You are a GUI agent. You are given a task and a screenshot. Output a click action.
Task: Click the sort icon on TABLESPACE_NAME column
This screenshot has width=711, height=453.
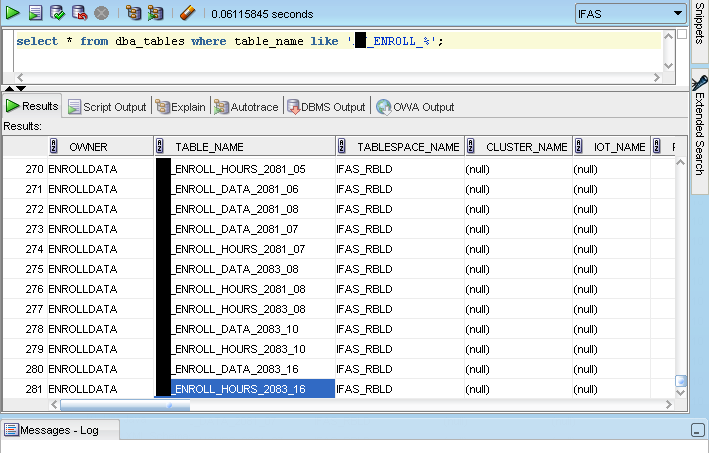tap(342, 146)
